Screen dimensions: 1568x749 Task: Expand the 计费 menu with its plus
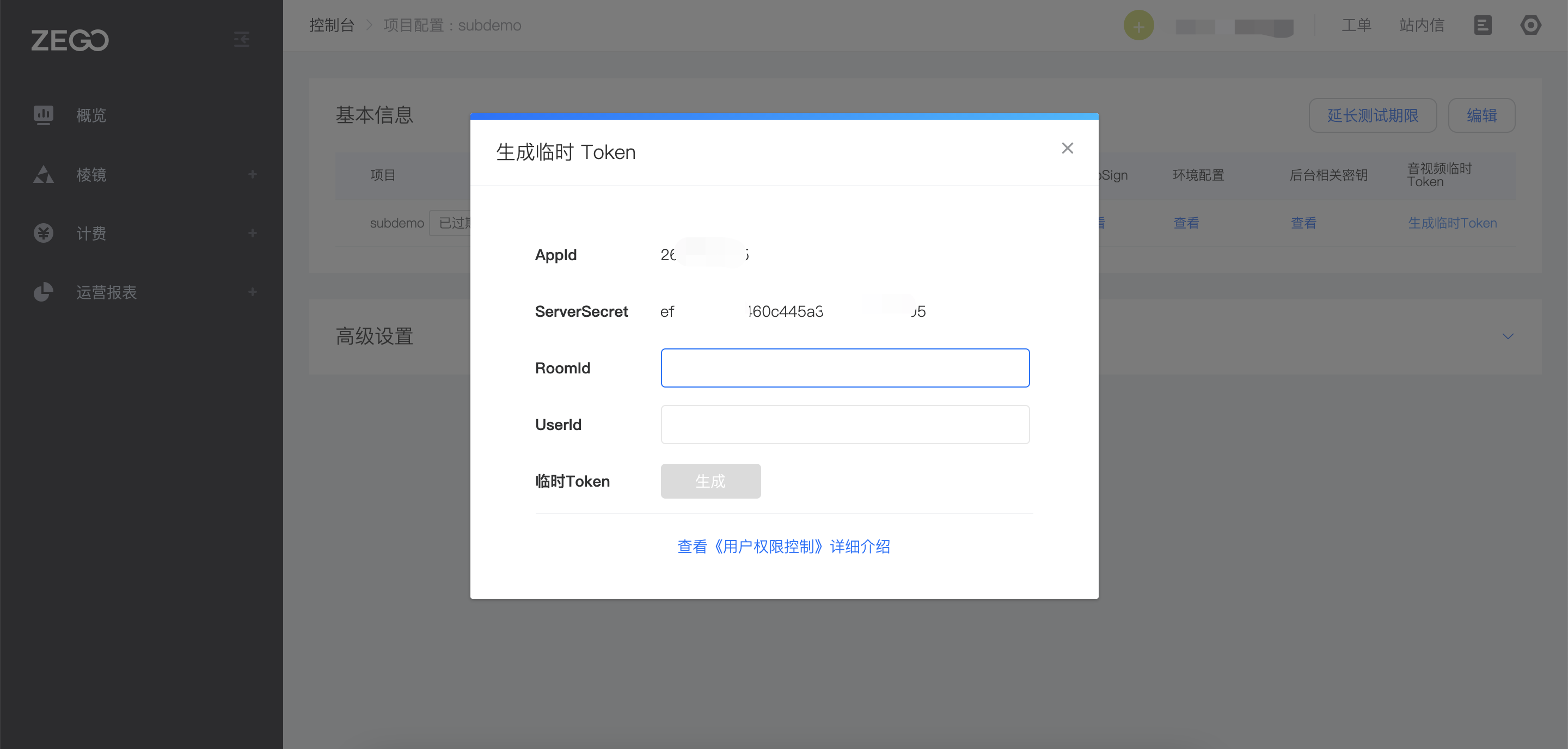(x=252, y=233)
